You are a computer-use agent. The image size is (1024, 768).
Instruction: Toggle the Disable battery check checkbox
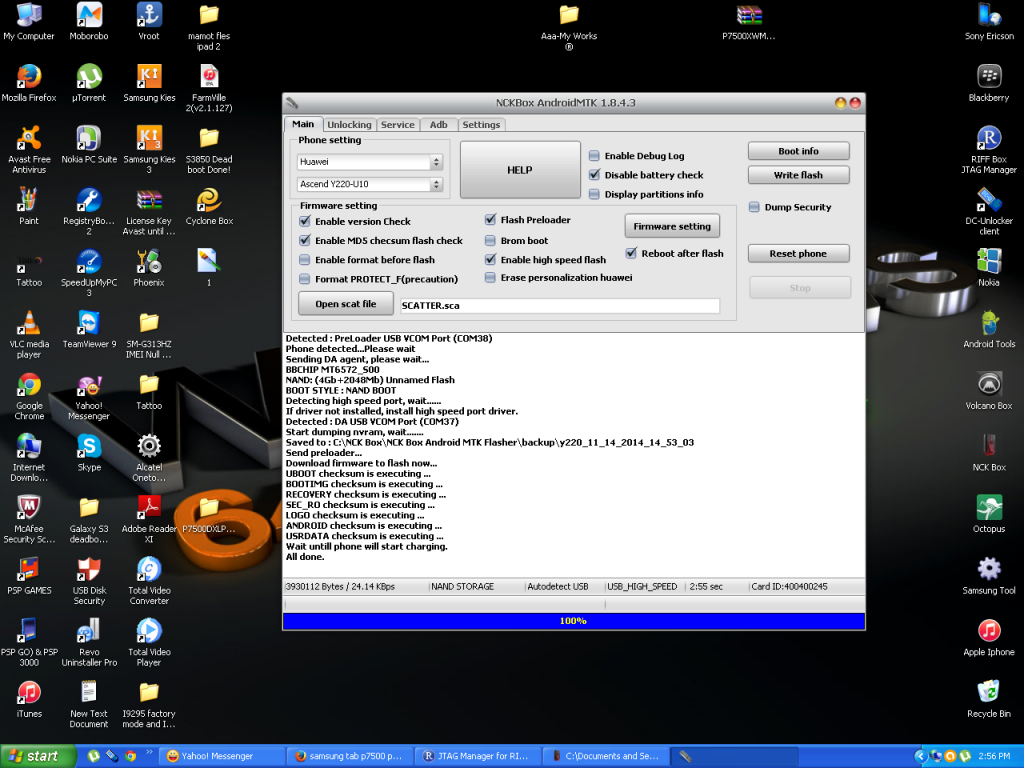coord(595,175)
